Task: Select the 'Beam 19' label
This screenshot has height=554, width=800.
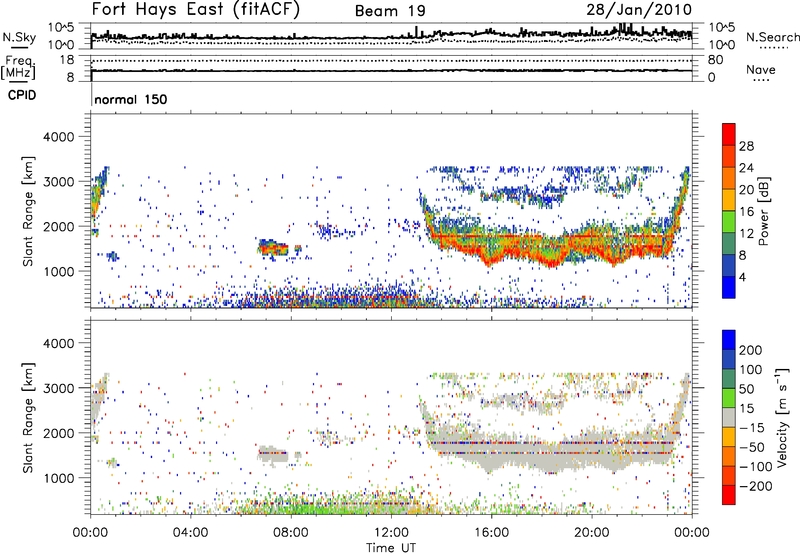Action: (390, 11)
